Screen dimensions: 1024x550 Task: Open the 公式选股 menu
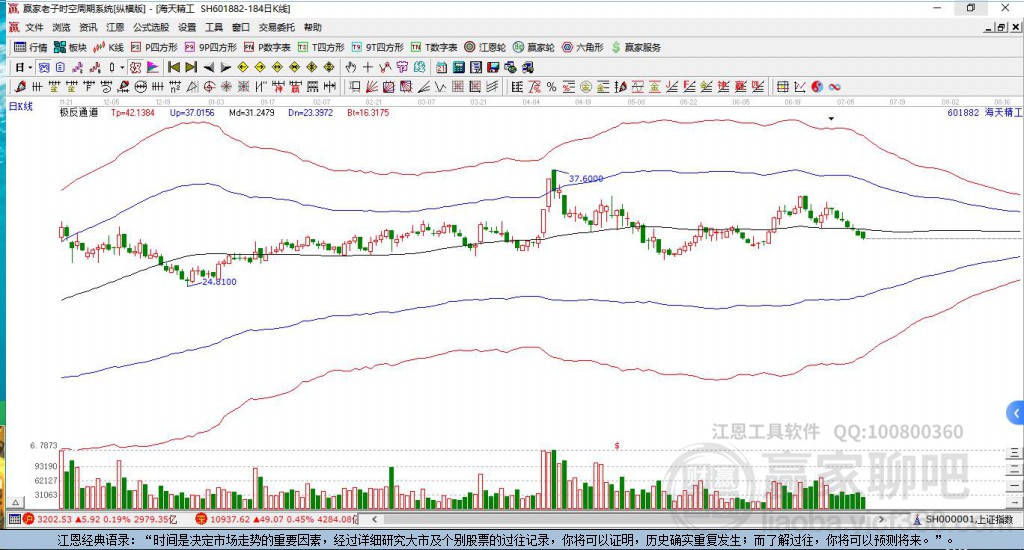click(151, 27)
